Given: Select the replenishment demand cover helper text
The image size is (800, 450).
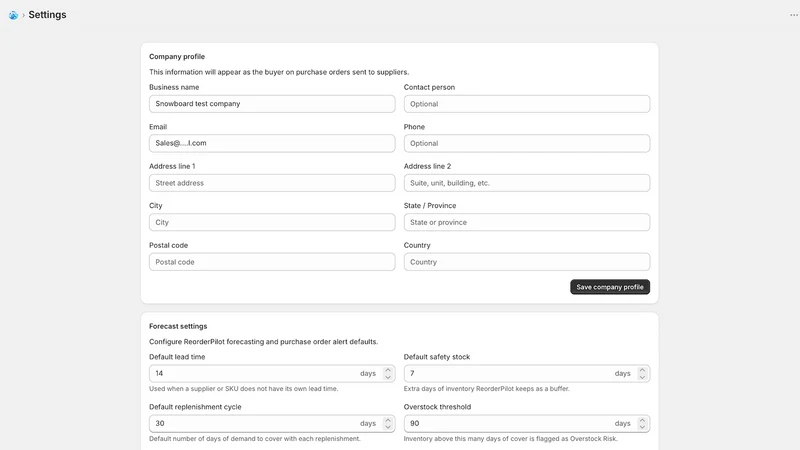Looking at the screenshot, I should (255, 439).
